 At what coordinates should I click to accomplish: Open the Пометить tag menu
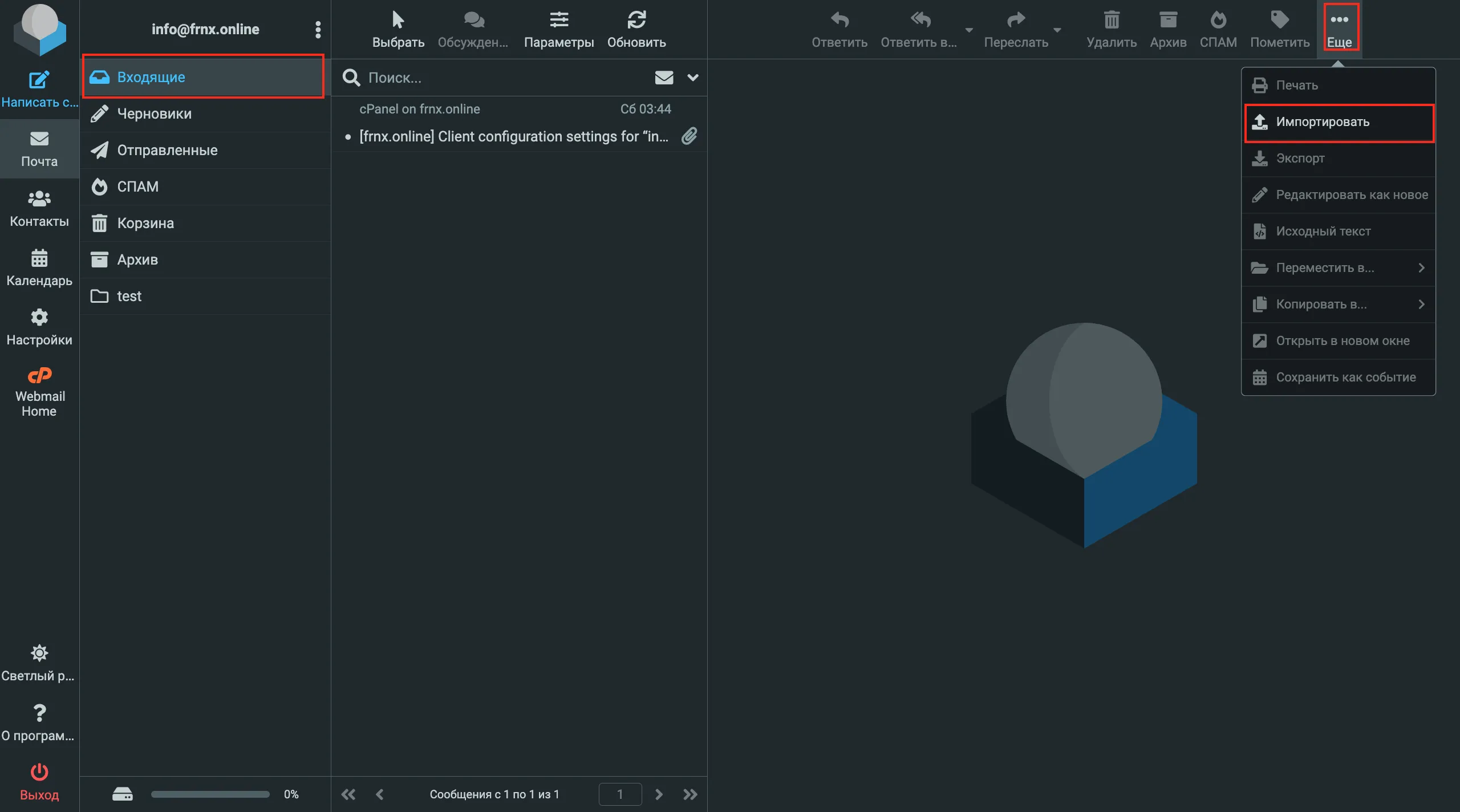(1280, 29)
